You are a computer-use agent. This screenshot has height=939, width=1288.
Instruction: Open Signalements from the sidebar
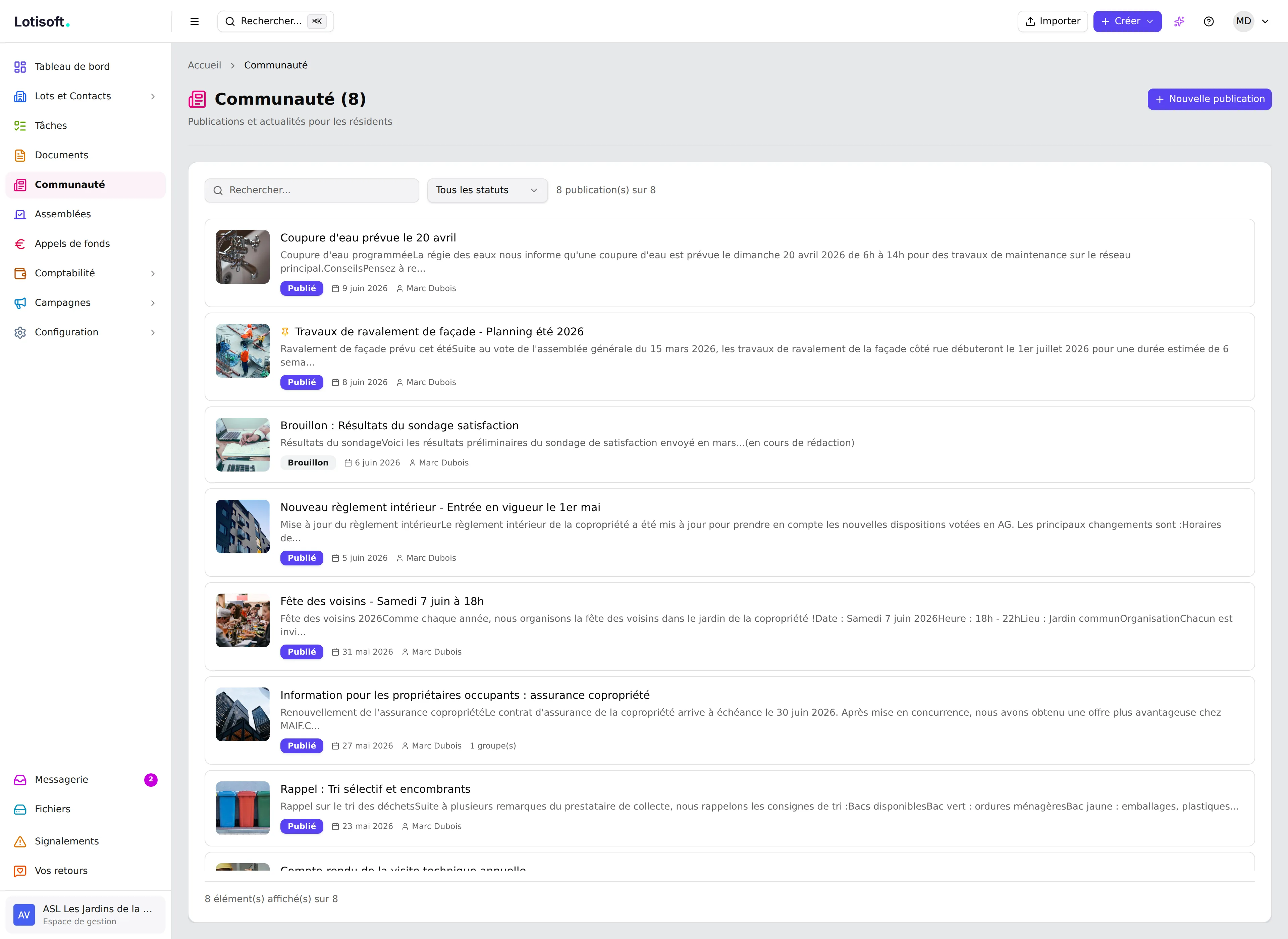click(85, 841)
